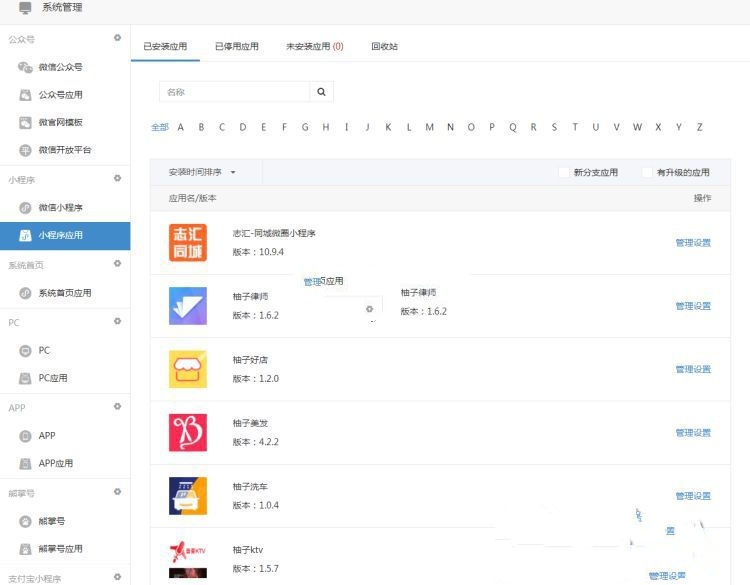Click the gear icon beside APP section

point(117,407)
